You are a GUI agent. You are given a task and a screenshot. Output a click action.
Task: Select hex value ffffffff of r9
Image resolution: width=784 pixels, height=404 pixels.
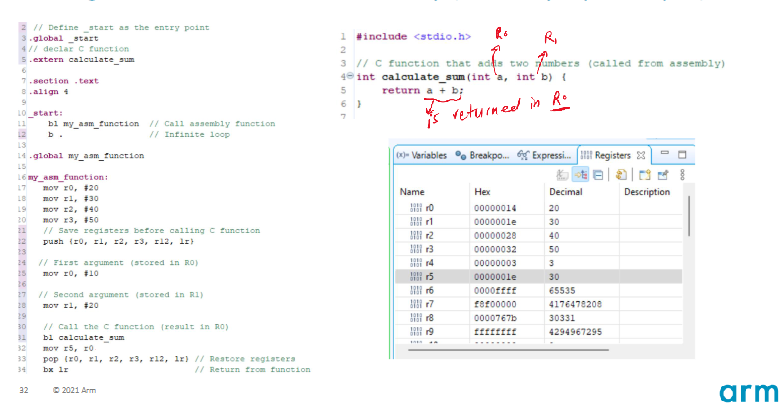pos(495,332)
